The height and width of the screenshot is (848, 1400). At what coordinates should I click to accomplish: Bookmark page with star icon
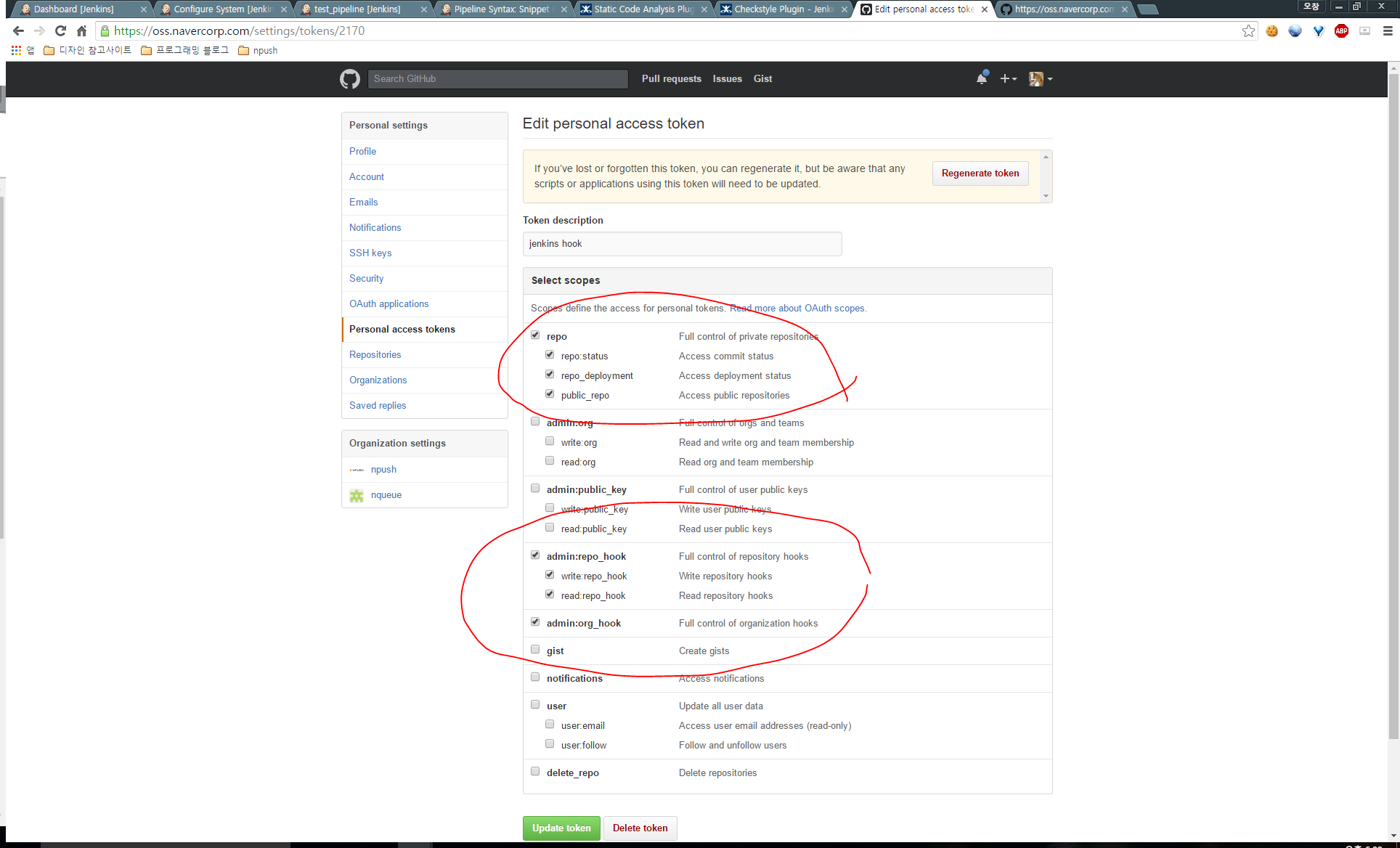point(1248,30)
